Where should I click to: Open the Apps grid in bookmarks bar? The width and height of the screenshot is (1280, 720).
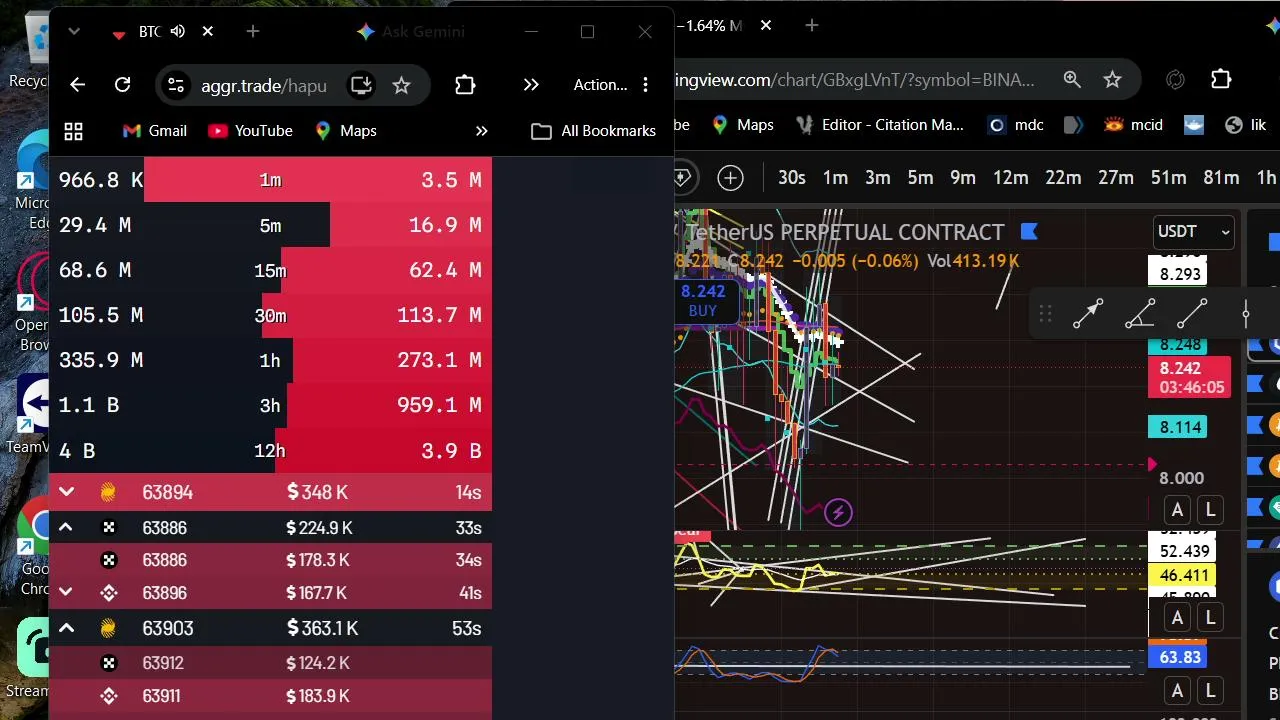coord(73,131)
